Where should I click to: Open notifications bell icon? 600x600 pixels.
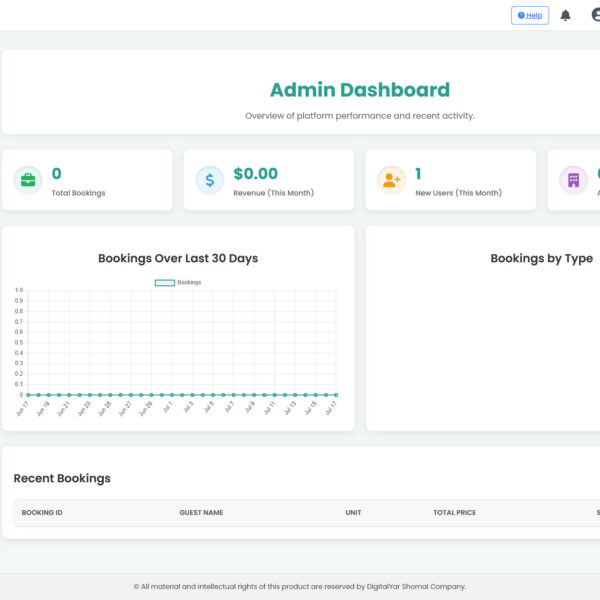tap(565, 15)
